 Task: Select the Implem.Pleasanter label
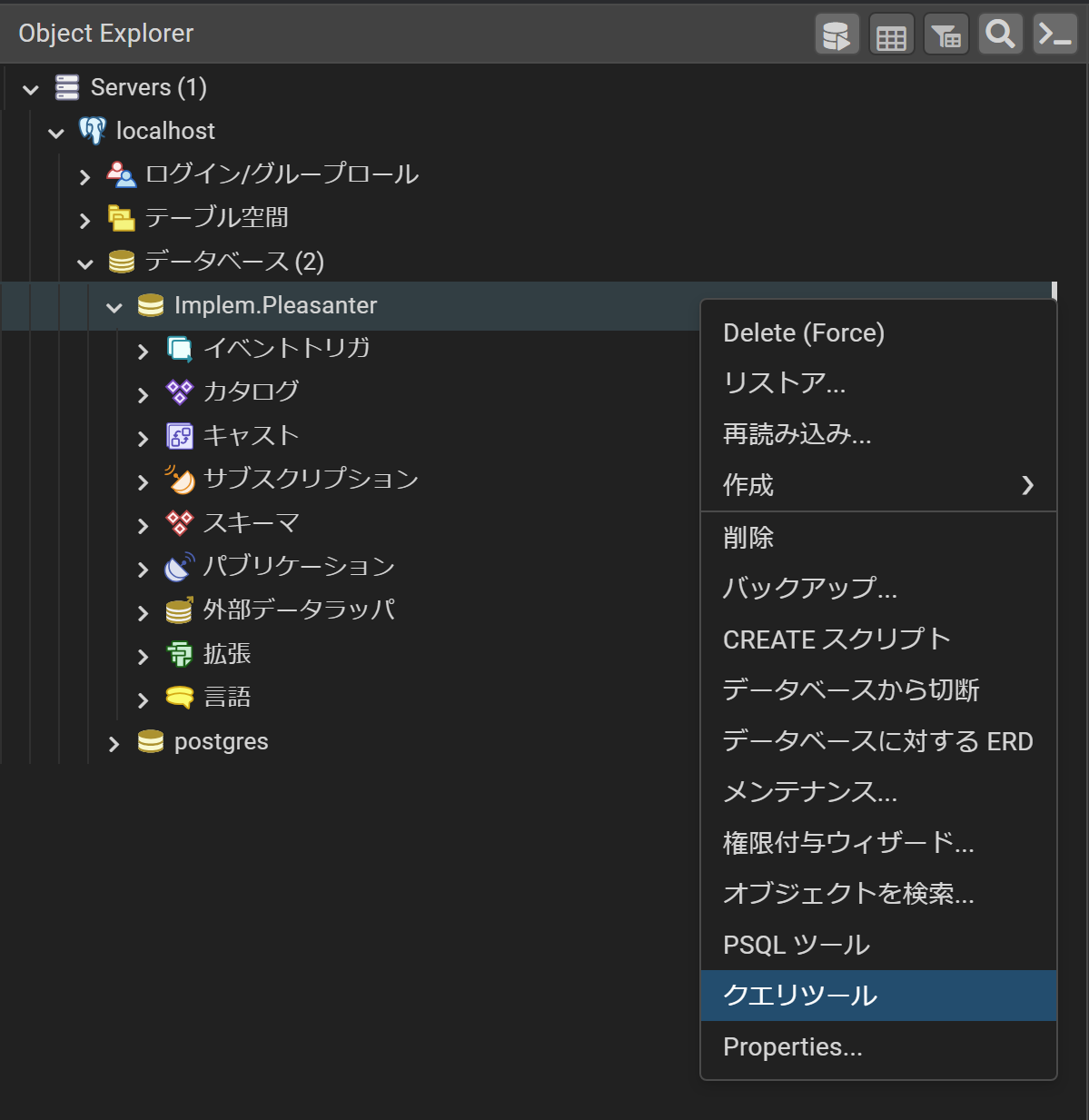point(275,305)
